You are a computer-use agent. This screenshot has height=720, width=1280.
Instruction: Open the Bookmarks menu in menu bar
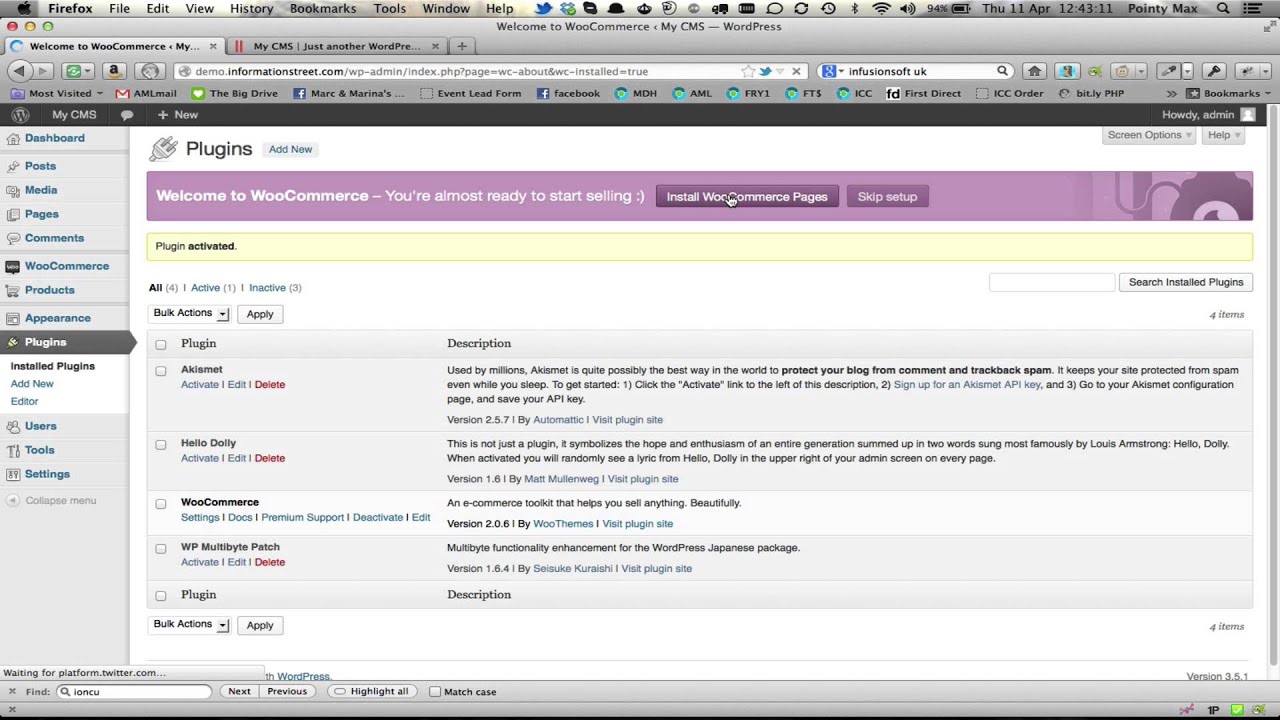323,8
